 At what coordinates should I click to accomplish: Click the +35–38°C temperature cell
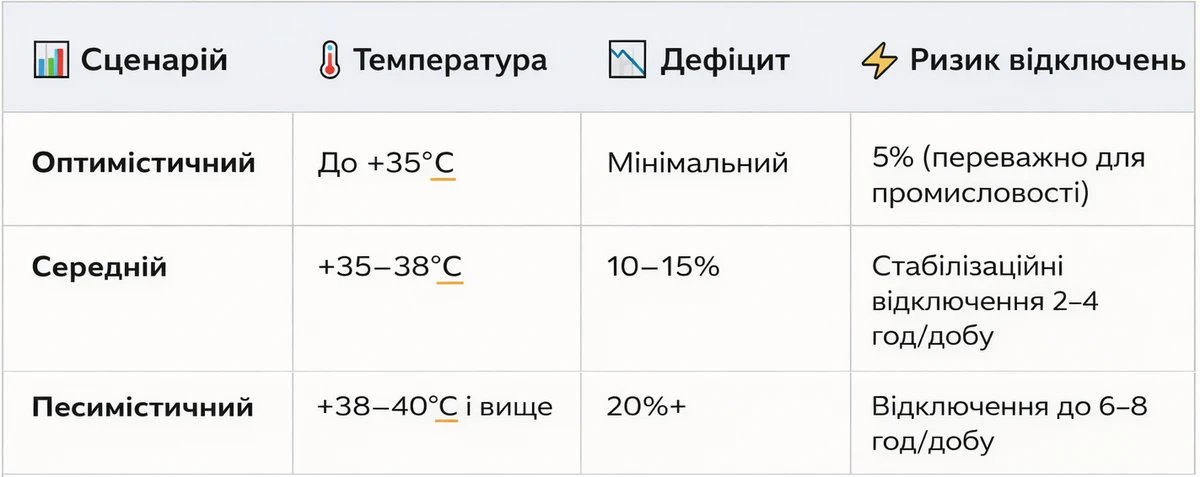tap(389, 267)
